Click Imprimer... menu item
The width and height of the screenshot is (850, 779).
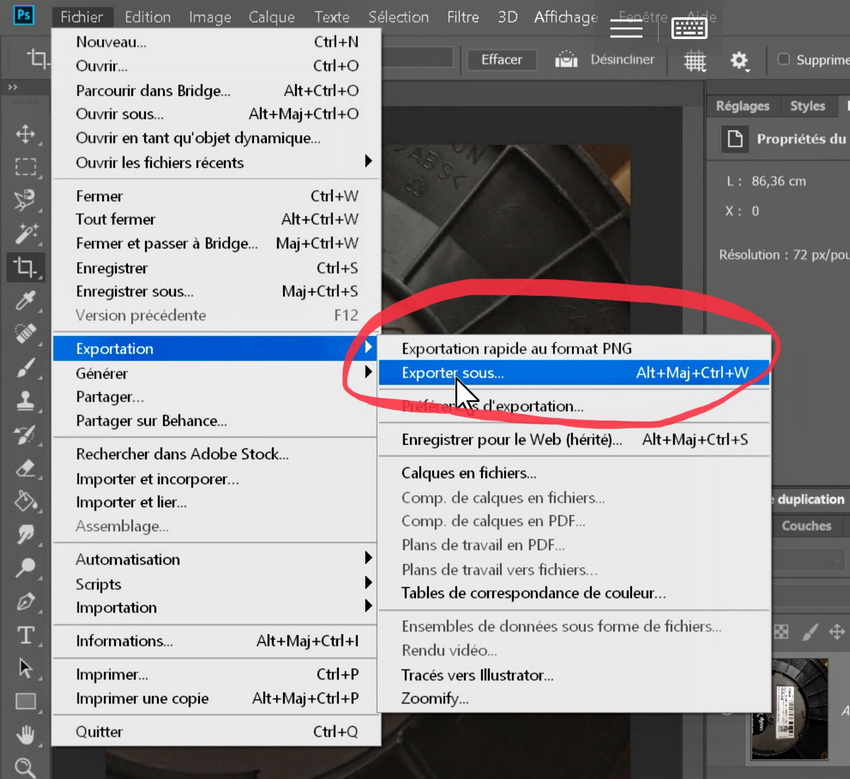click(216, 674)
